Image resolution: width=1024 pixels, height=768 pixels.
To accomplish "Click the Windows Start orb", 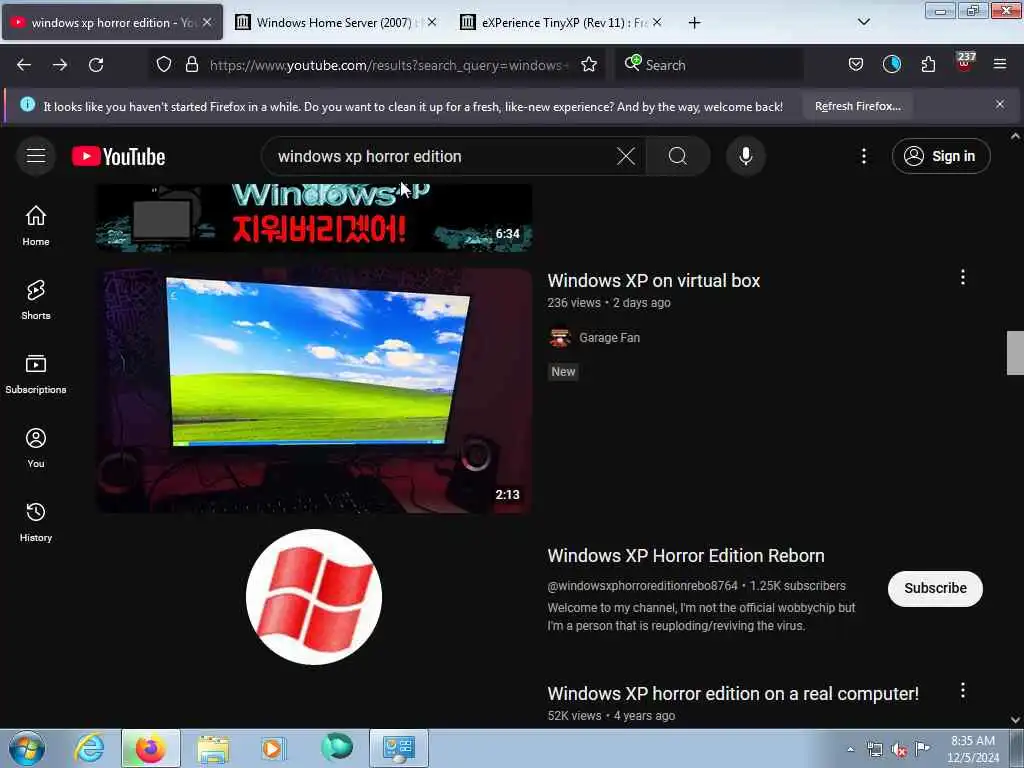I will coord(27,748).
